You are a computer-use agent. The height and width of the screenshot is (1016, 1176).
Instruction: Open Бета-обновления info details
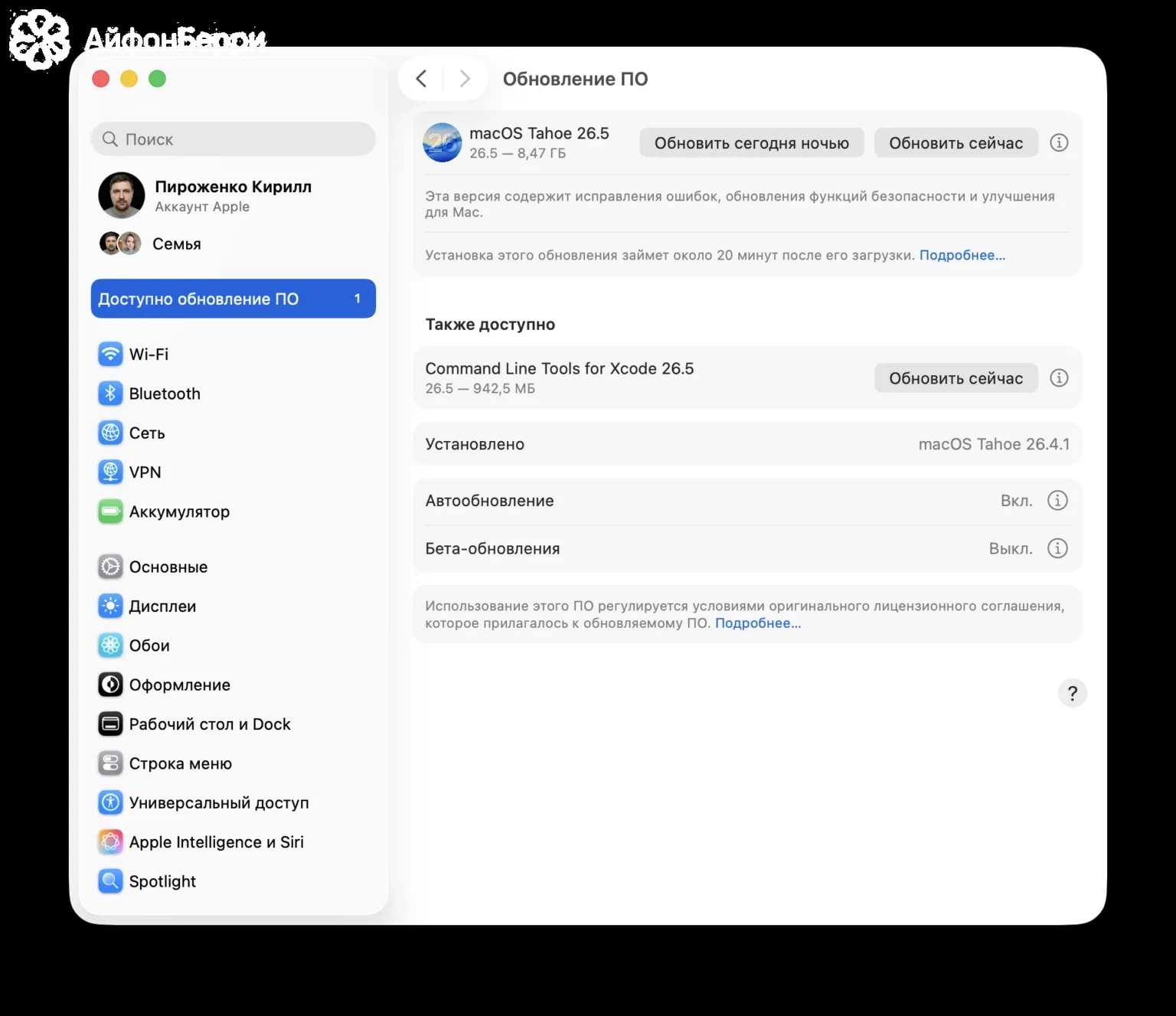click(1057, 548)
